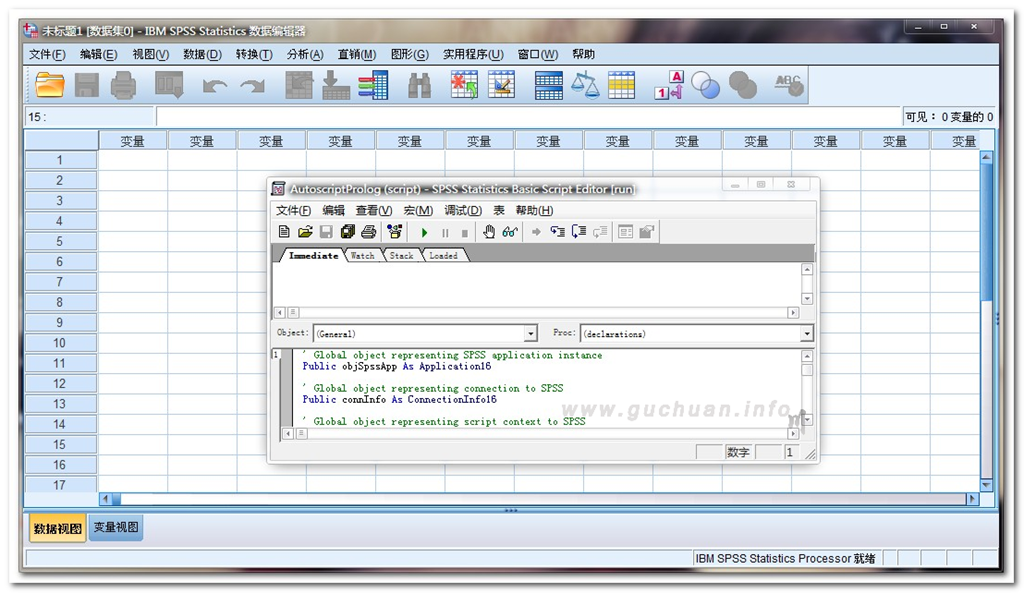This screenshot has height=593, width=1024.
Task: Click the hand breakpoint toggle icon
Action: [x=489, y=232]
